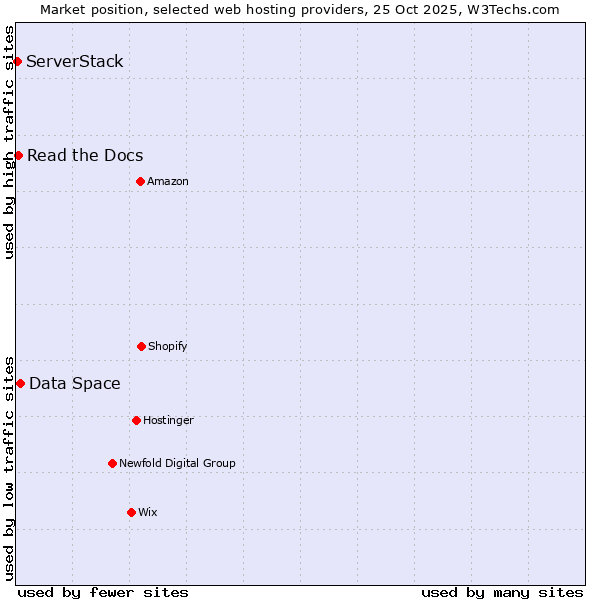Click the Data Space text label
Viewport: 600px width, 600px height.
coord(75,383)
